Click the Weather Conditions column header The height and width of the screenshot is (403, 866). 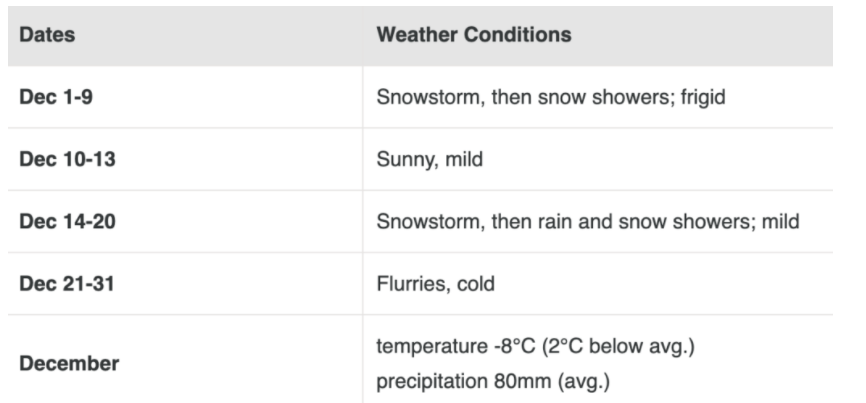474,35
